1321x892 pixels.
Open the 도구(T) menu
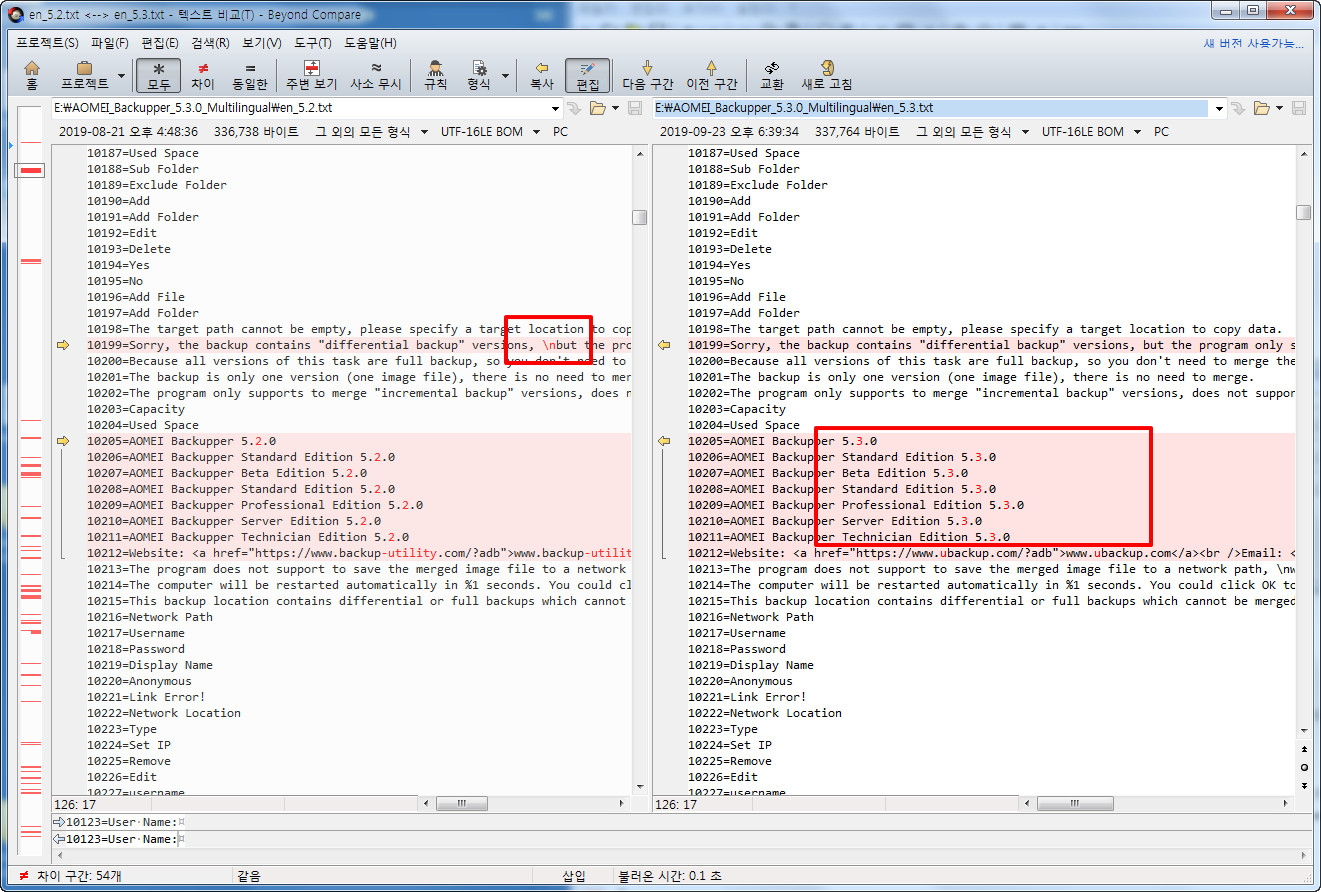pyautogui.click(x=313, y=43)
